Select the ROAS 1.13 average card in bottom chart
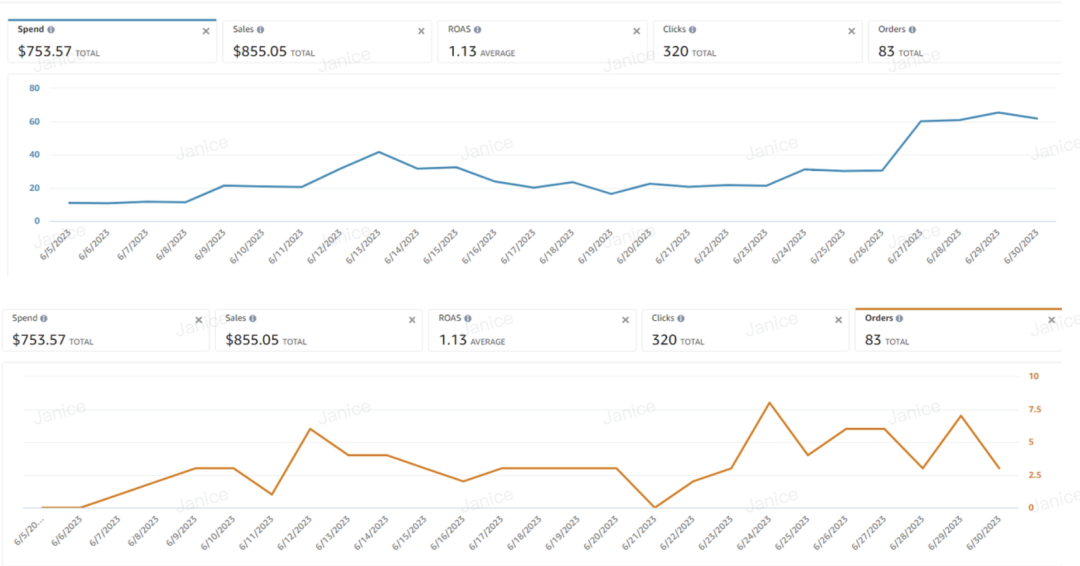This screenshot has width=1080, height=566. tap(532, 331)
